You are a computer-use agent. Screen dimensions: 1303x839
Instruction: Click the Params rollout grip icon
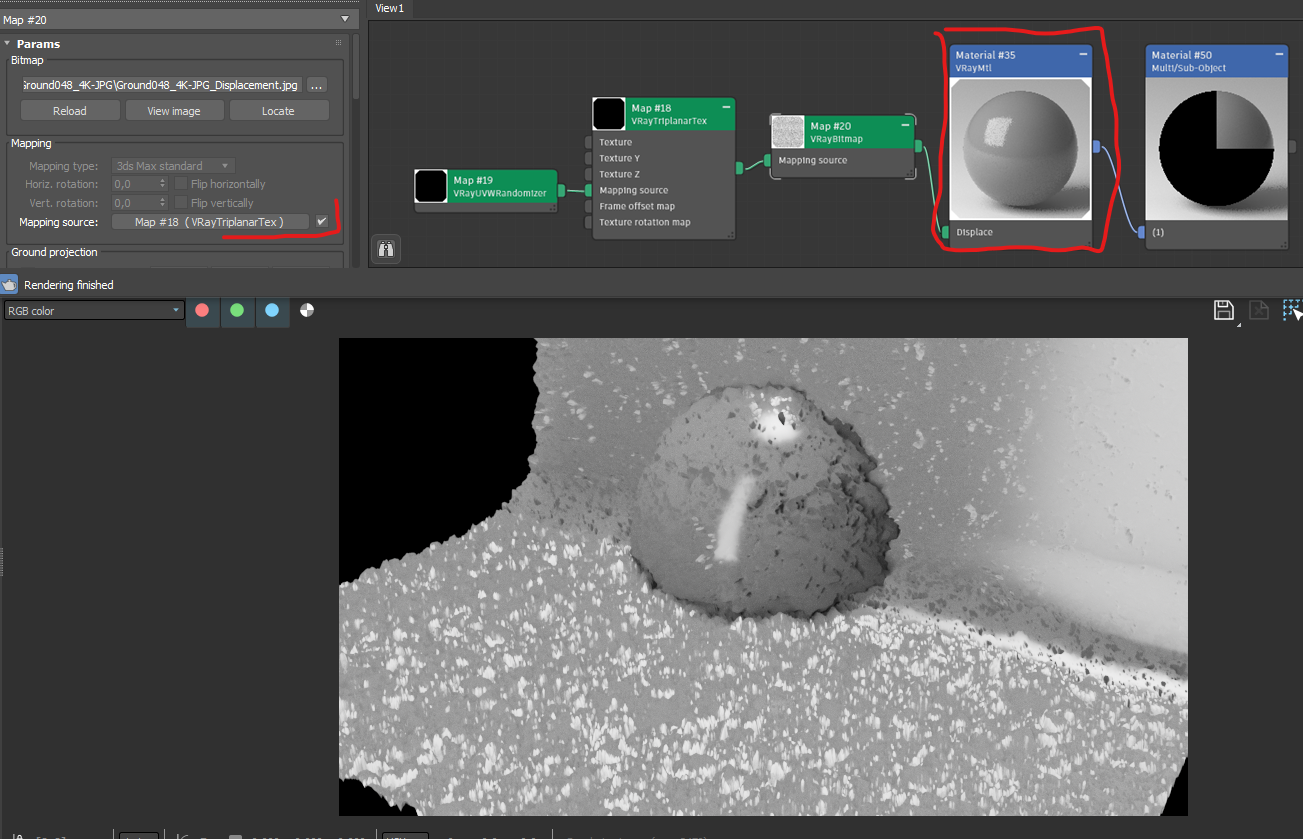pyautogui.click(x=338, y=43)
